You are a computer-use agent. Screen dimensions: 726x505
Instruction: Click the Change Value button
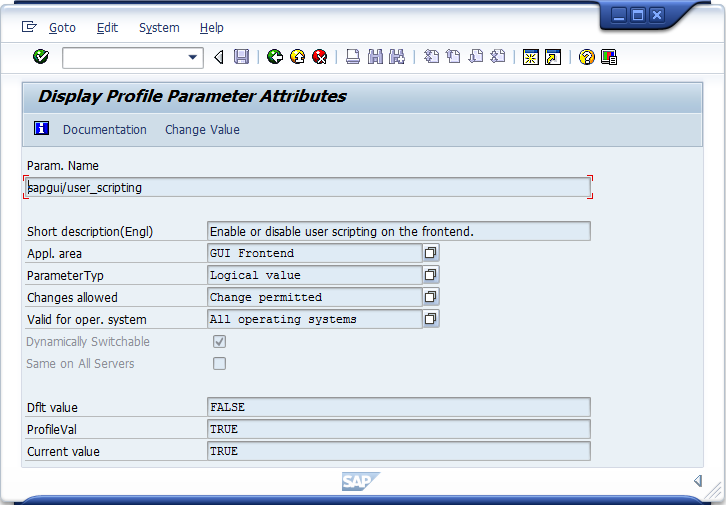[x=202, y=130]
